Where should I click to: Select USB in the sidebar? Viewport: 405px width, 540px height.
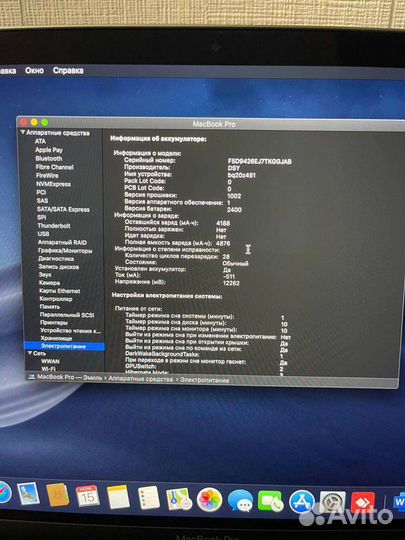pos(43,234)
